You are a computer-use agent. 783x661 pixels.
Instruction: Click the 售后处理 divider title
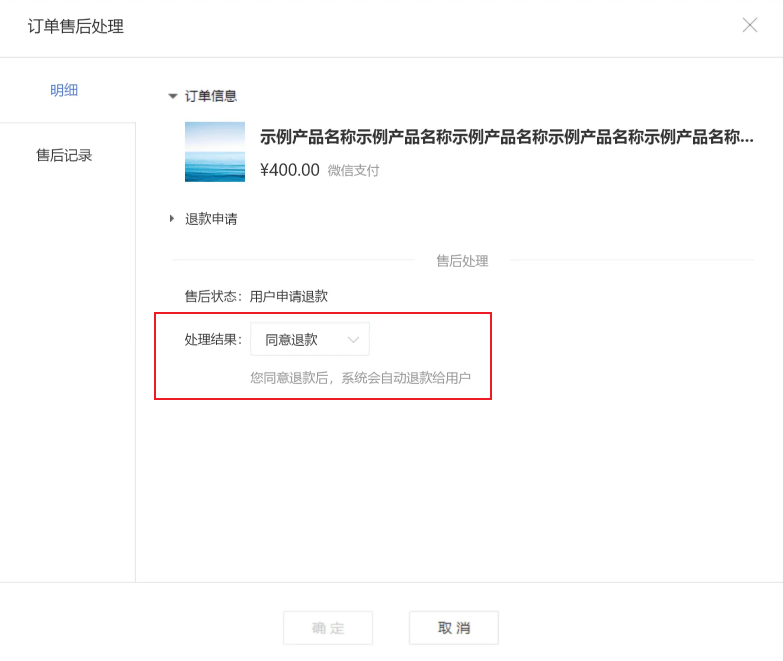pyautogui.click(x=462, y=261)
